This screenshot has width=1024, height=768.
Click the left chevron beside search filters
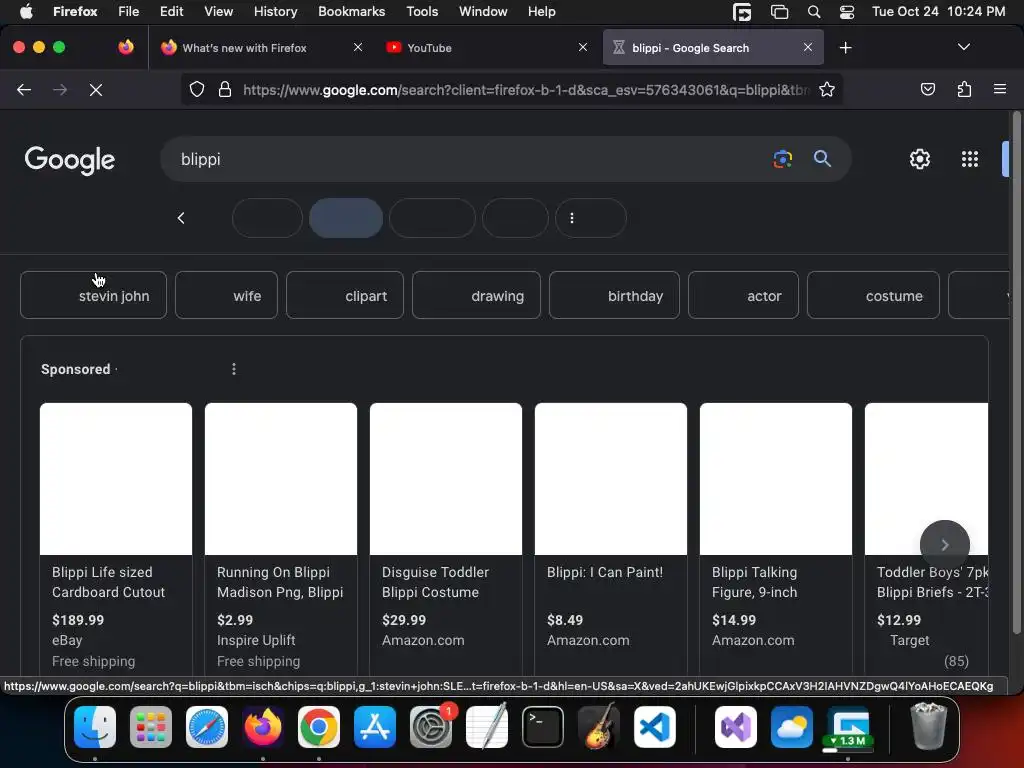pos(181,218)
